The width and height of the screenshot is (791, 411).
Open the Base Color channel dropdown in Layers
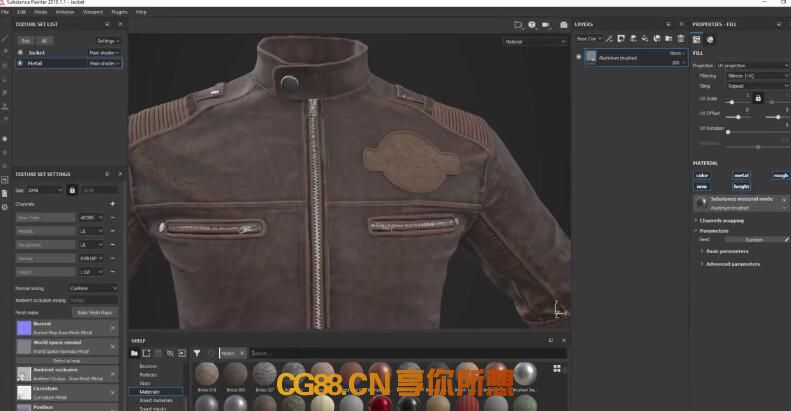(589, 38)
